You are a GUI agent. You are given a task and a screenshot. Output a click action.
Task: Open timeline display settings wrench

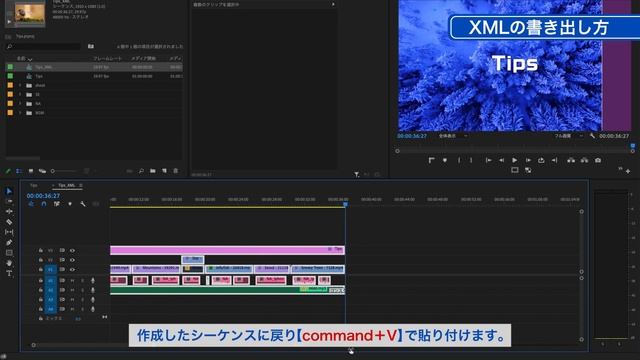tap(83, 204)
